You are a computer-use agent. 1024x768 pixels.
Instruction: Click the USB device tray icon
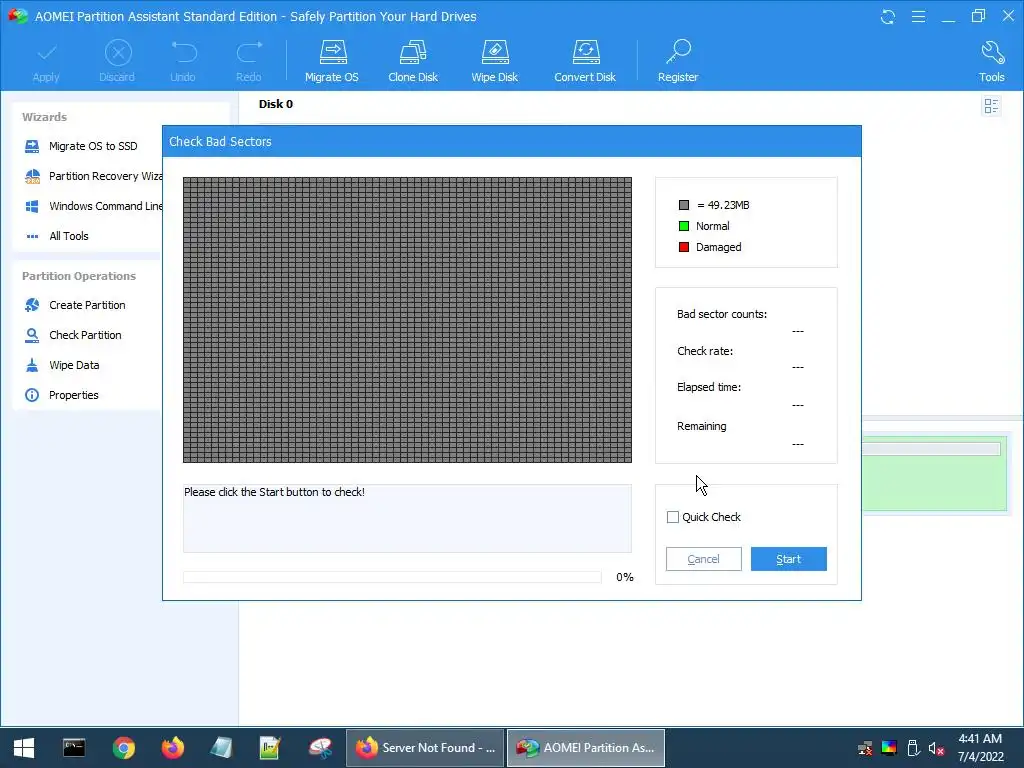point(914,748)
